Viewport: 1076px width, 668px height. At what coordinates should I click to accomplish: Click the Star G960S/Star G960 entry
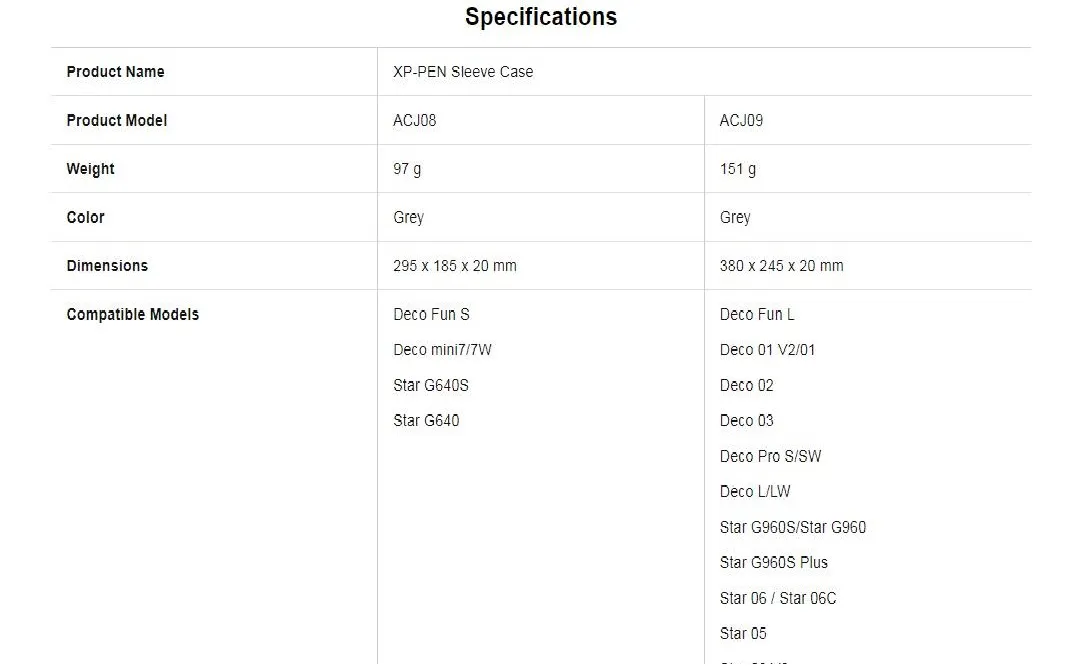792,527
